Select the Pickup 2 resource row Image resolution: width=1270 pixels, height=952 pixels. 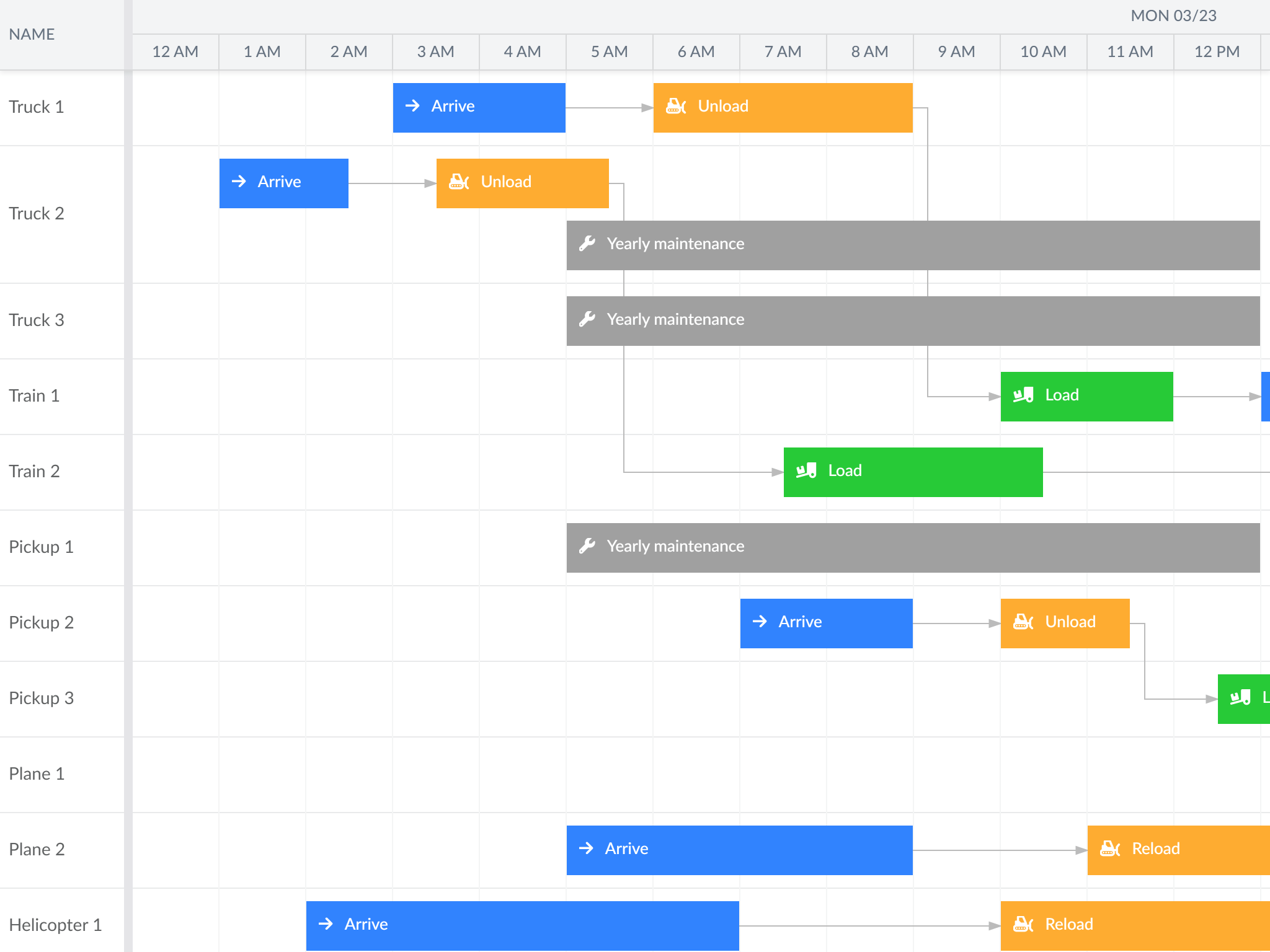pyautogui.click(x=62, y=624)
